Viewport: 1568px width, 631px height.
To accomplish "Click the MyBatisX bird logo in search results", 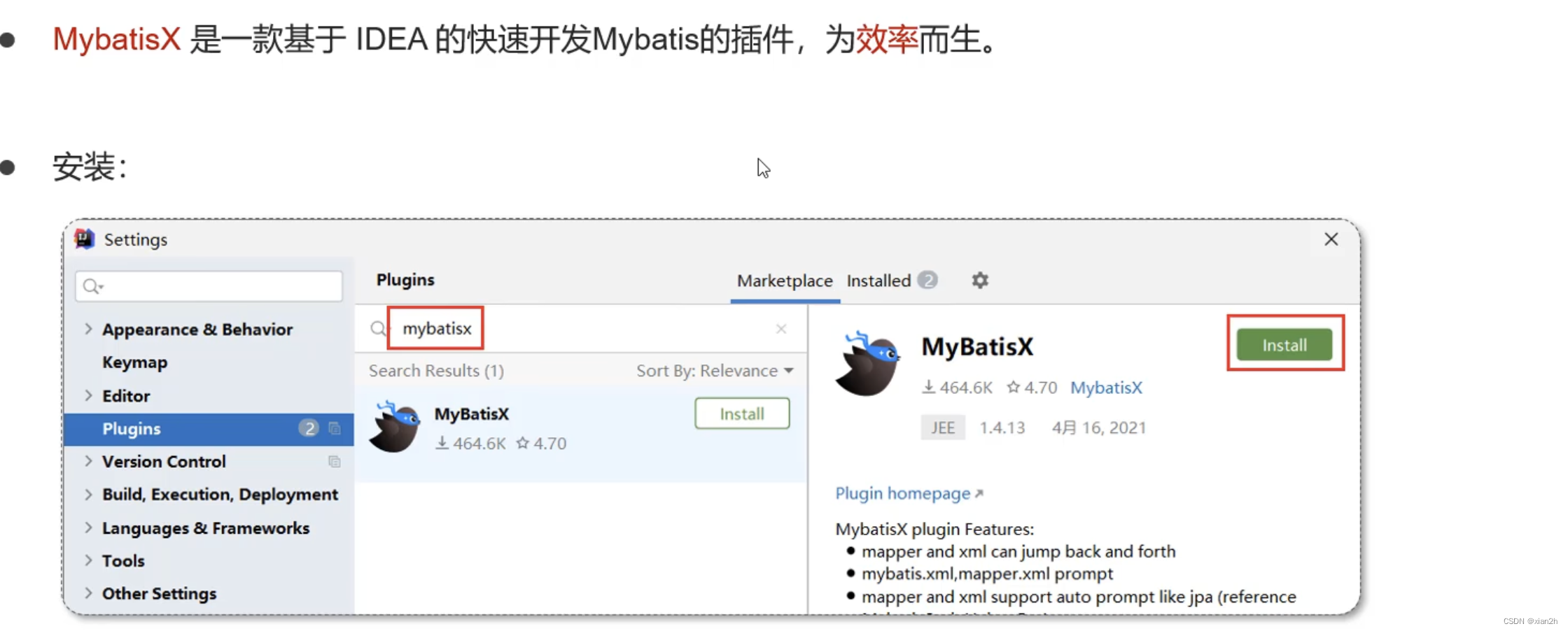I will [x=394, y=427].
